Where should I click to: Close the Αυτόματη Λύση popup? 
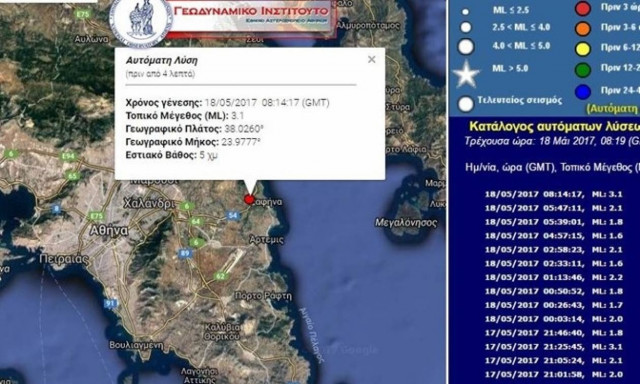pos(371,60)
